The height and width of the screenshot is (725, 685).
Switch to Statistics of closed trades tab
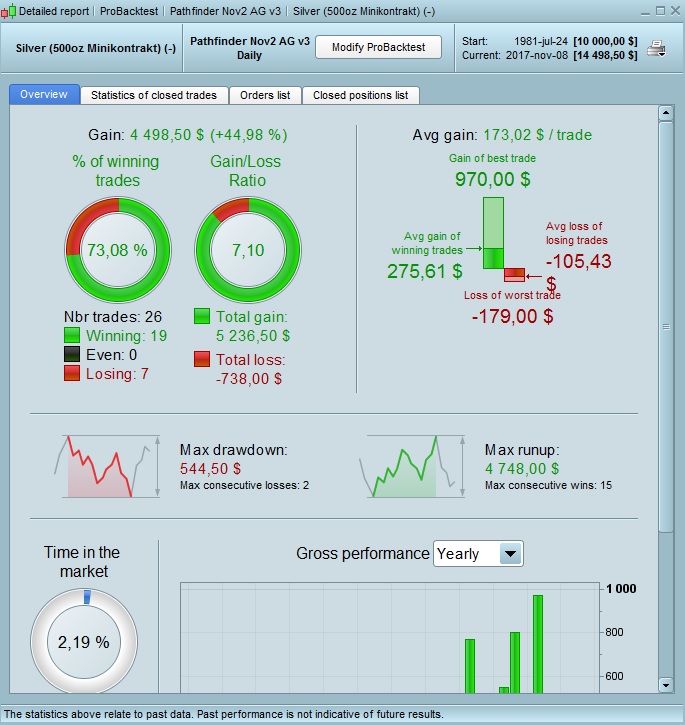pyautogui.click(x=154, y=95)
